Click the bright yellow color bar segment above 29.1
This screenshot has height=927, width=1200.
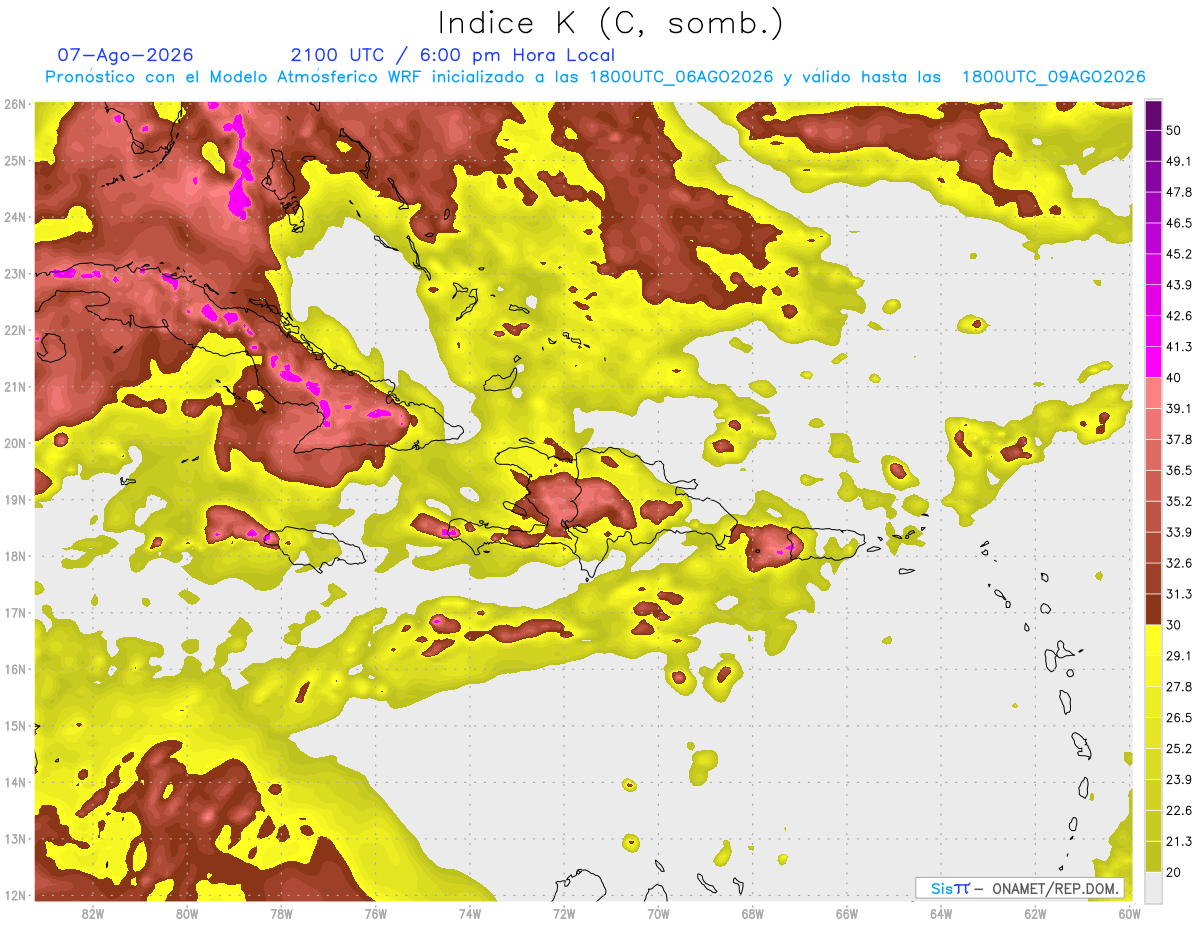[1153, 639]
